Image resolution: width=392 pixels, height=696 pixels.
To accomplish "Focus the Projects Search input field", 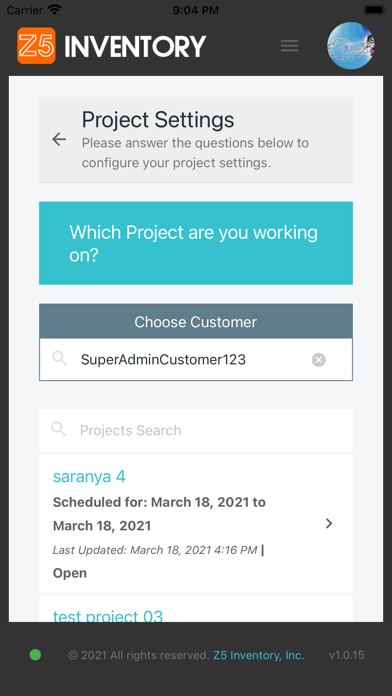I will click(196, 430).
